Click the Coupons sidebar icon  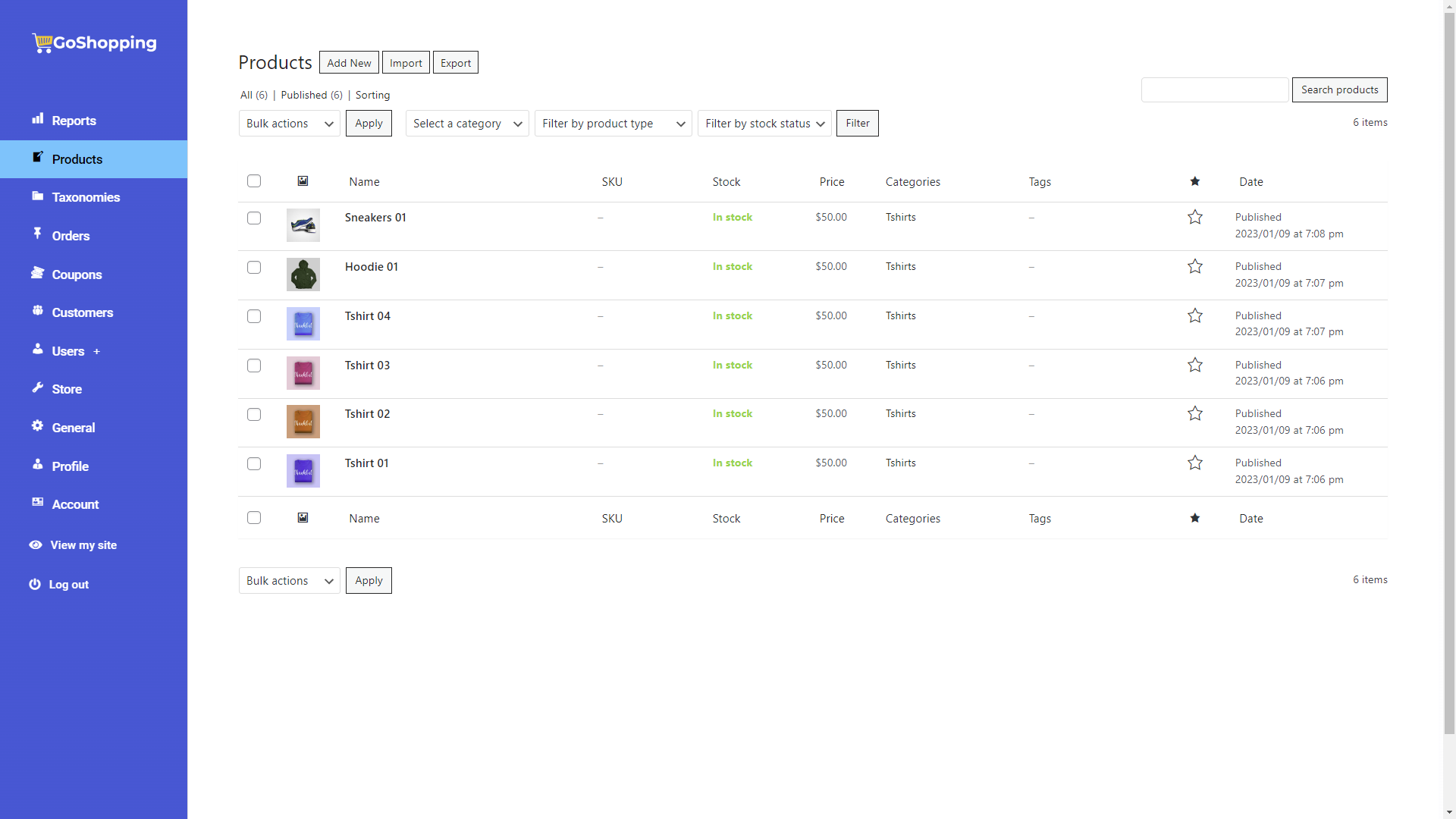[x=37, y=273]
